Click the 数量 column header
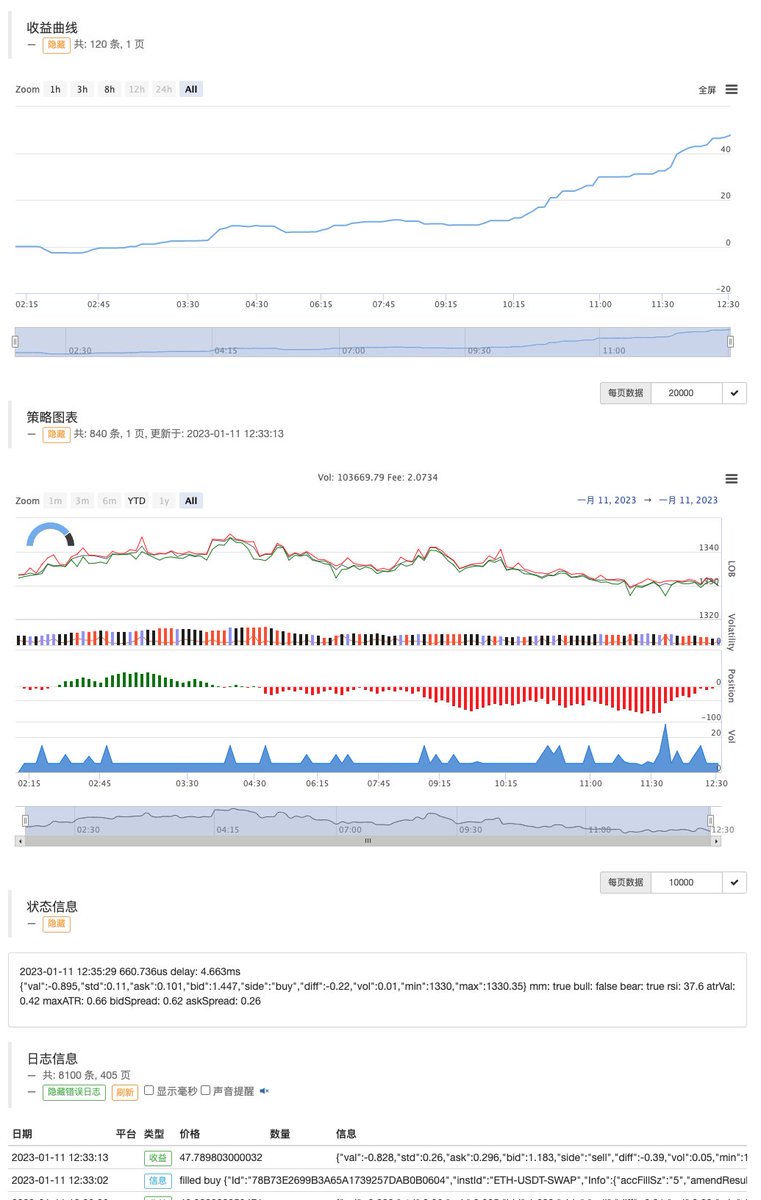761x1200 pixels. [x=280, y=1134]
